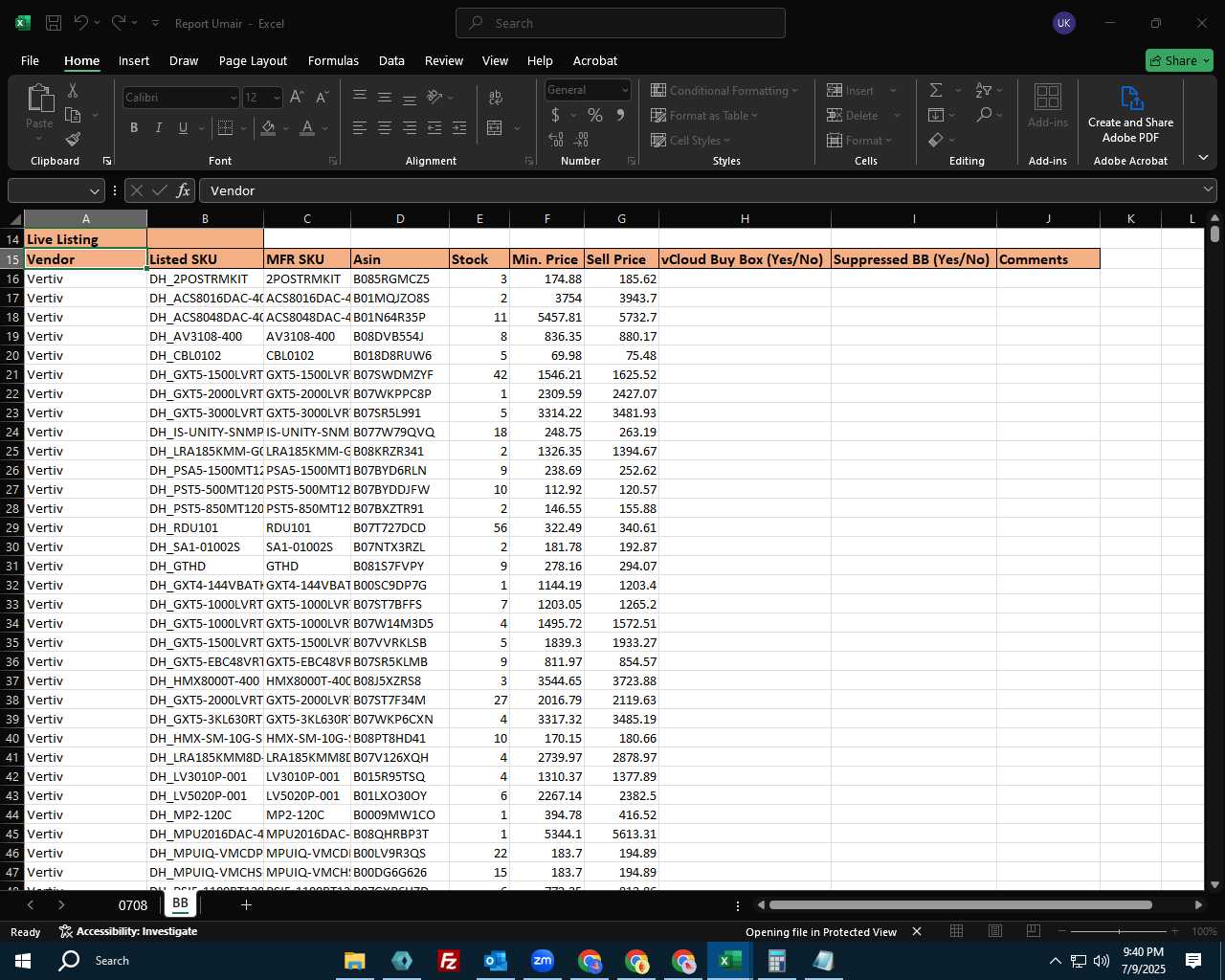The width and height of the screenshot is (1225, 980).
Task: Toggle Wrap Text button
Action: [x=496, y=98]
